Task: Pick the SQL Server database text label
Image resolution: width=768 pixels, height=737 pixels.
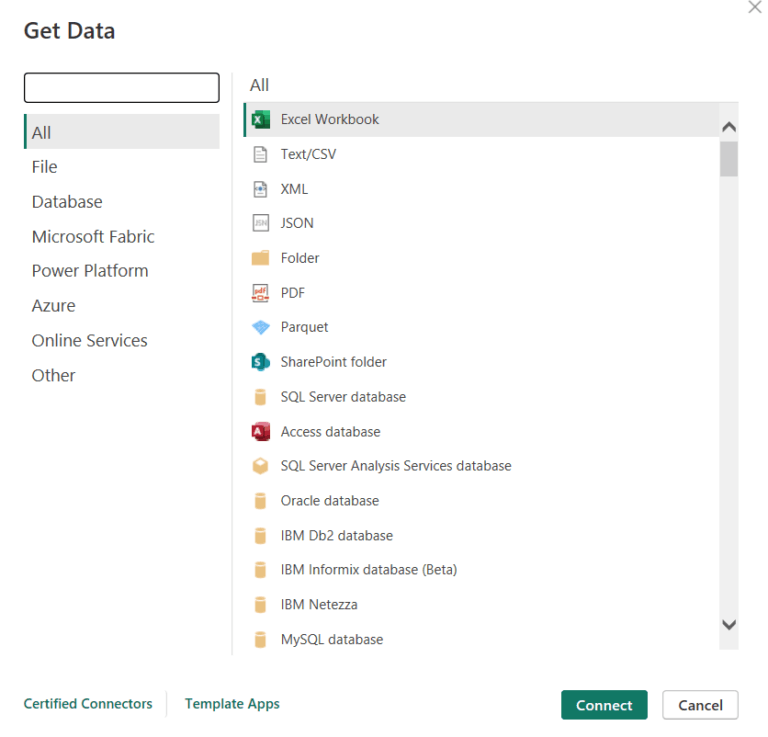Action: pyautogui.click(x=343, y=397)
